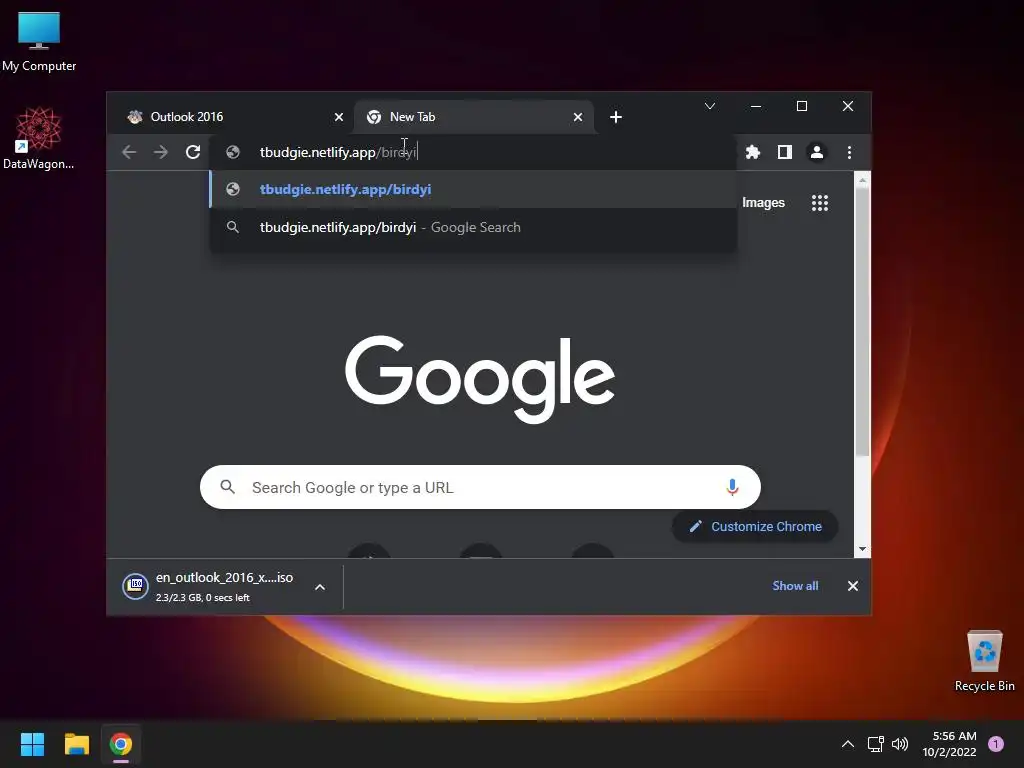1024x768 pixels.
Task: Open network status tray icon
Action: coord(875,744)
